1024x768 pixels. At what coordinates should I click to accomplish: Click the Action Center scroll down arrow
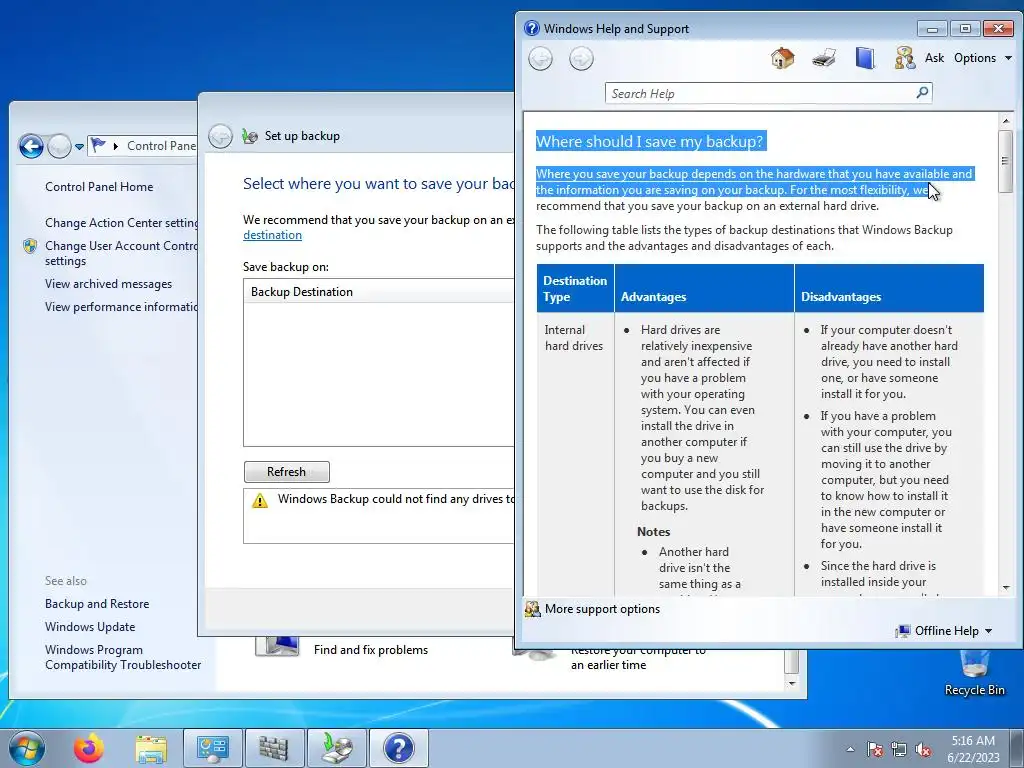792,683
